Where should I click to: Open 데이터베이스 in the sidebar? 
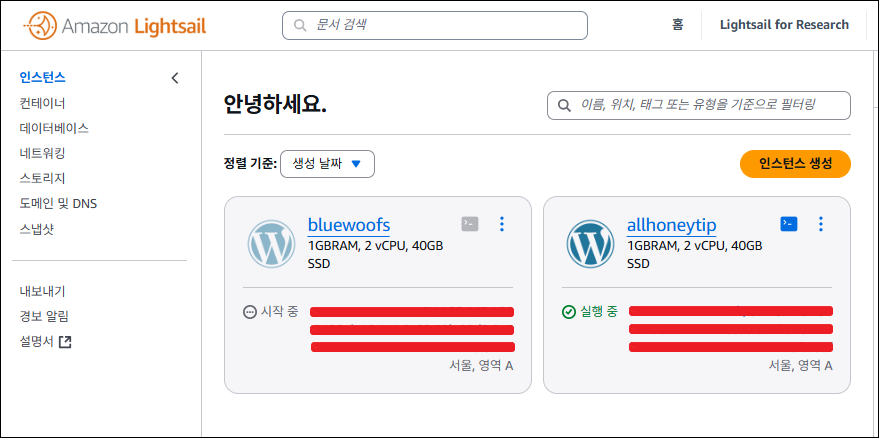(54, 128)
